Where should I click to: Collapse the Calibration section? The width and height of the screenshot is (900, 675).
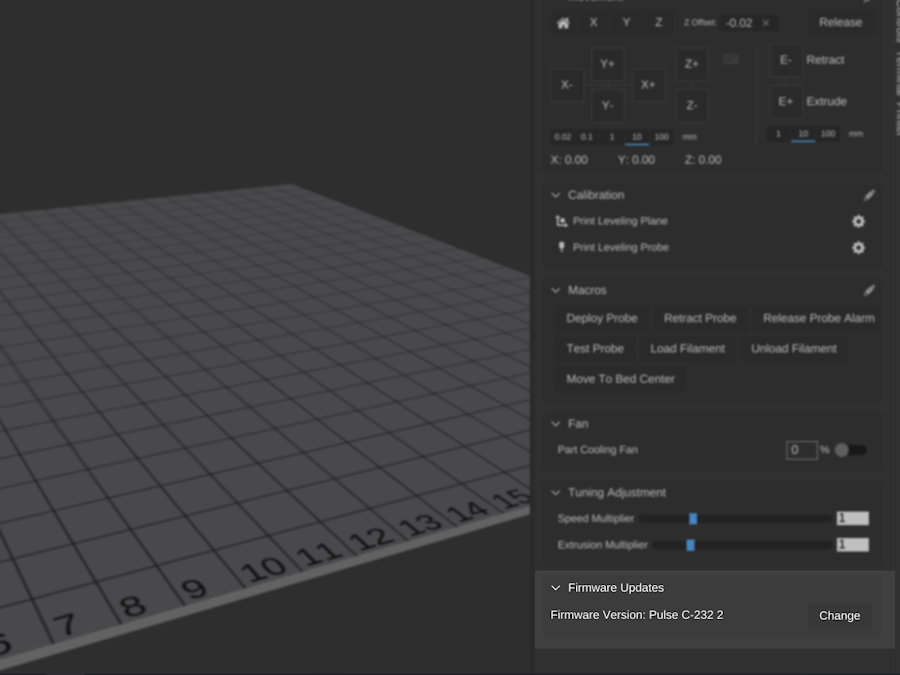coord(556,196)
